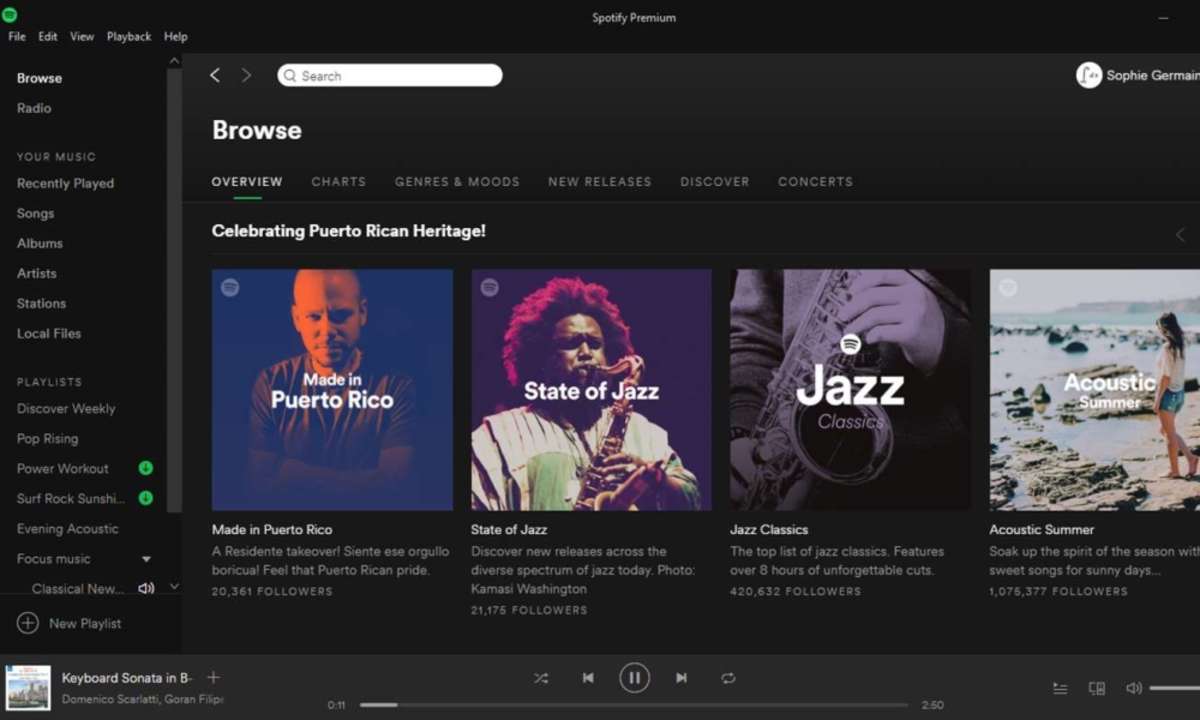The image size is (1200, 720).
Task: Open the New Releases tab
Action: pos(600,182)
